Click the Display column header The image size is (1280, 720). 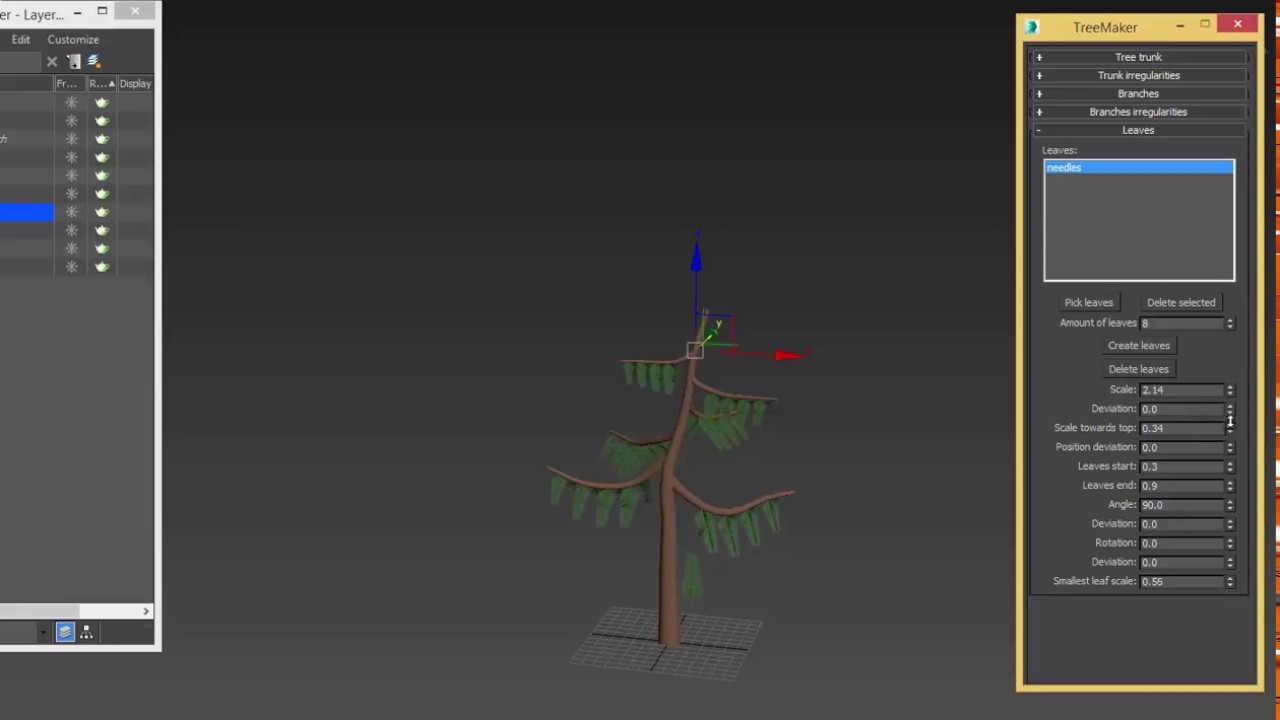pyautogui.click(x=135, y=83)
